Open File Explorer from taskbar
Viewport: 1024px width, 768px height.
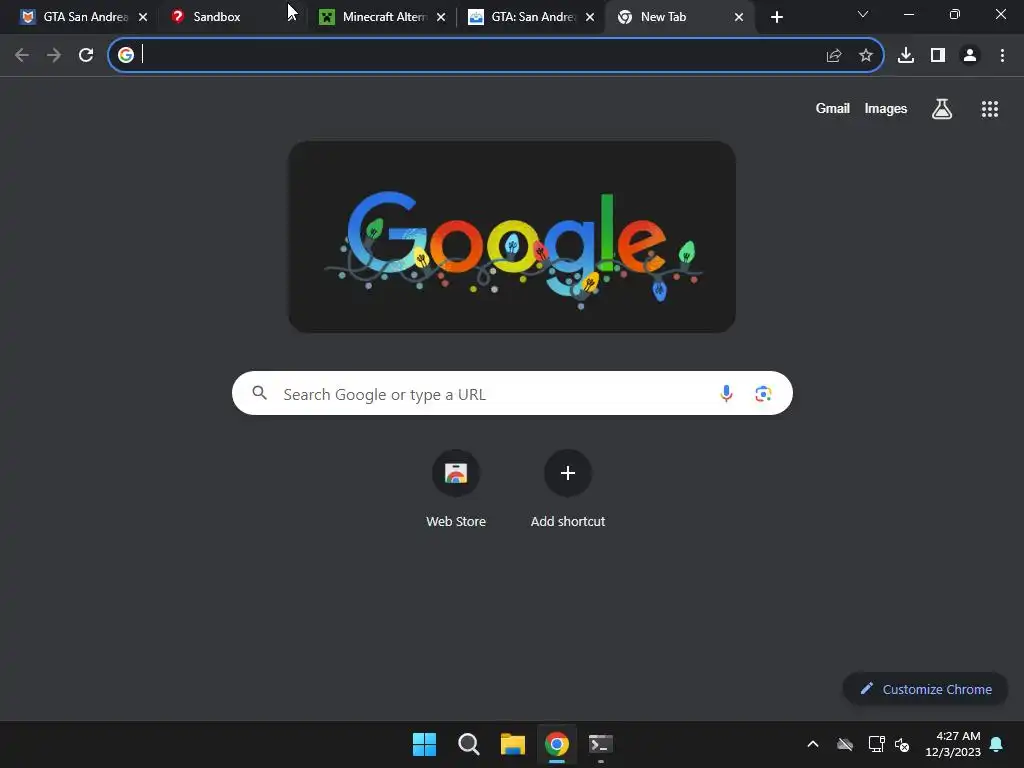point(513,744)
